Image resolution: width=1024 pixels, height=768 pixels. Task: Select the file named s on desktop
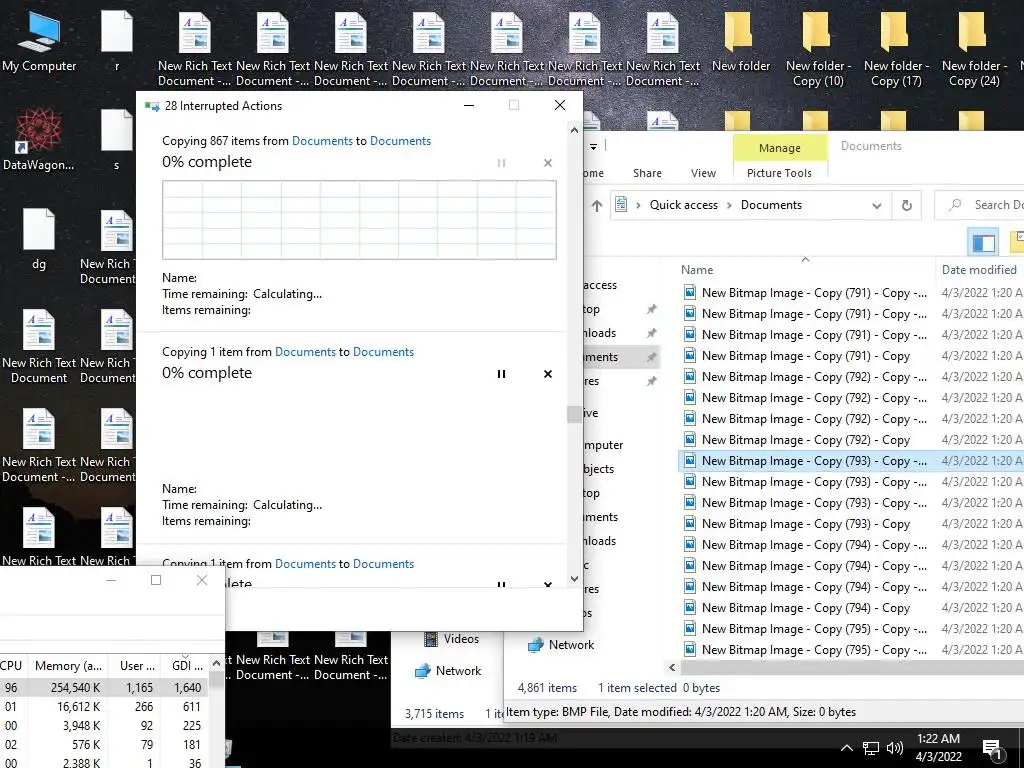(117, 140)
